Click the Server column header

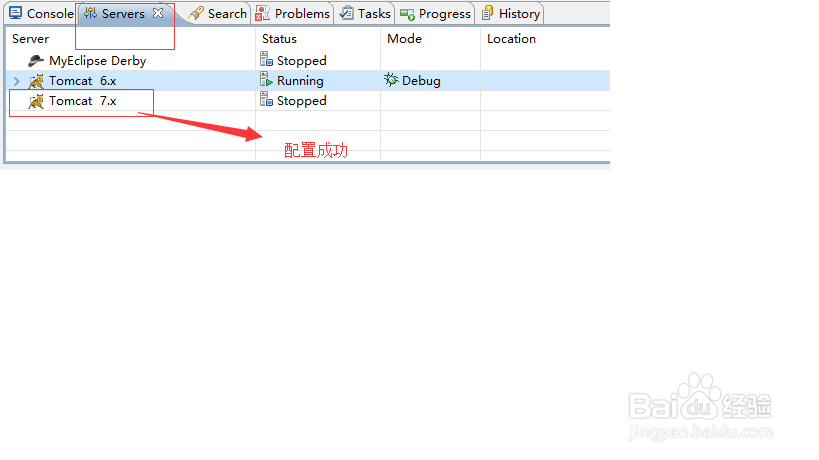[x=30, y=39]
